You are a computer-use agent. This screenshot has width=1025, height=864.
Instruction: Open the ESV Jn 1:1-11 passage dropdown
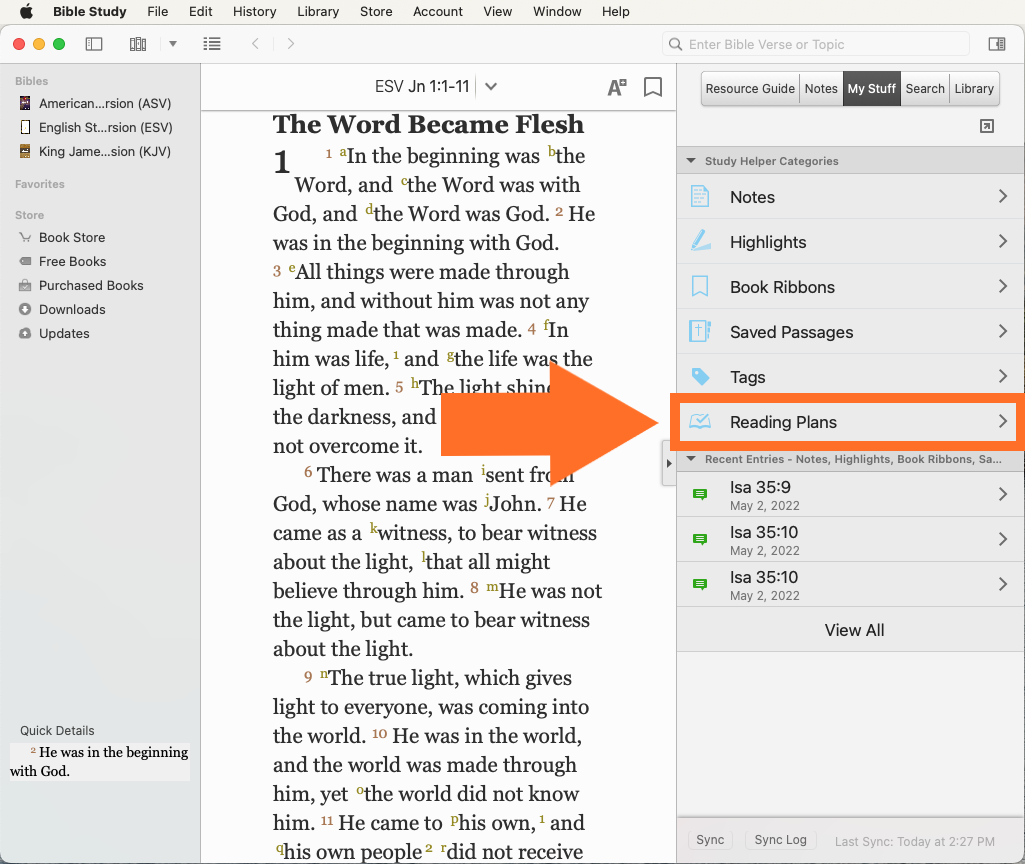(x=491, y=87)
